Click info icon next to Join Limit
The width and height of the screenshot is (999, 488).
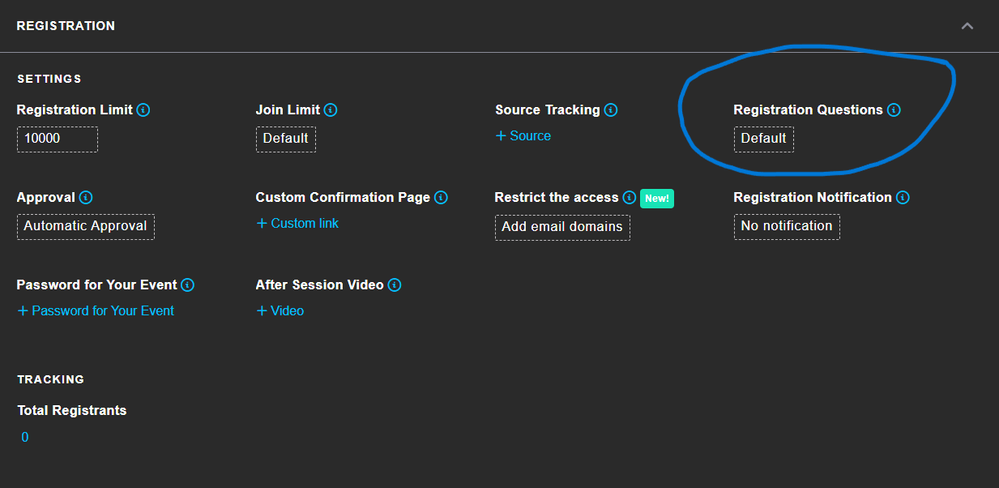pyautogui.click(x=330, y=110)
